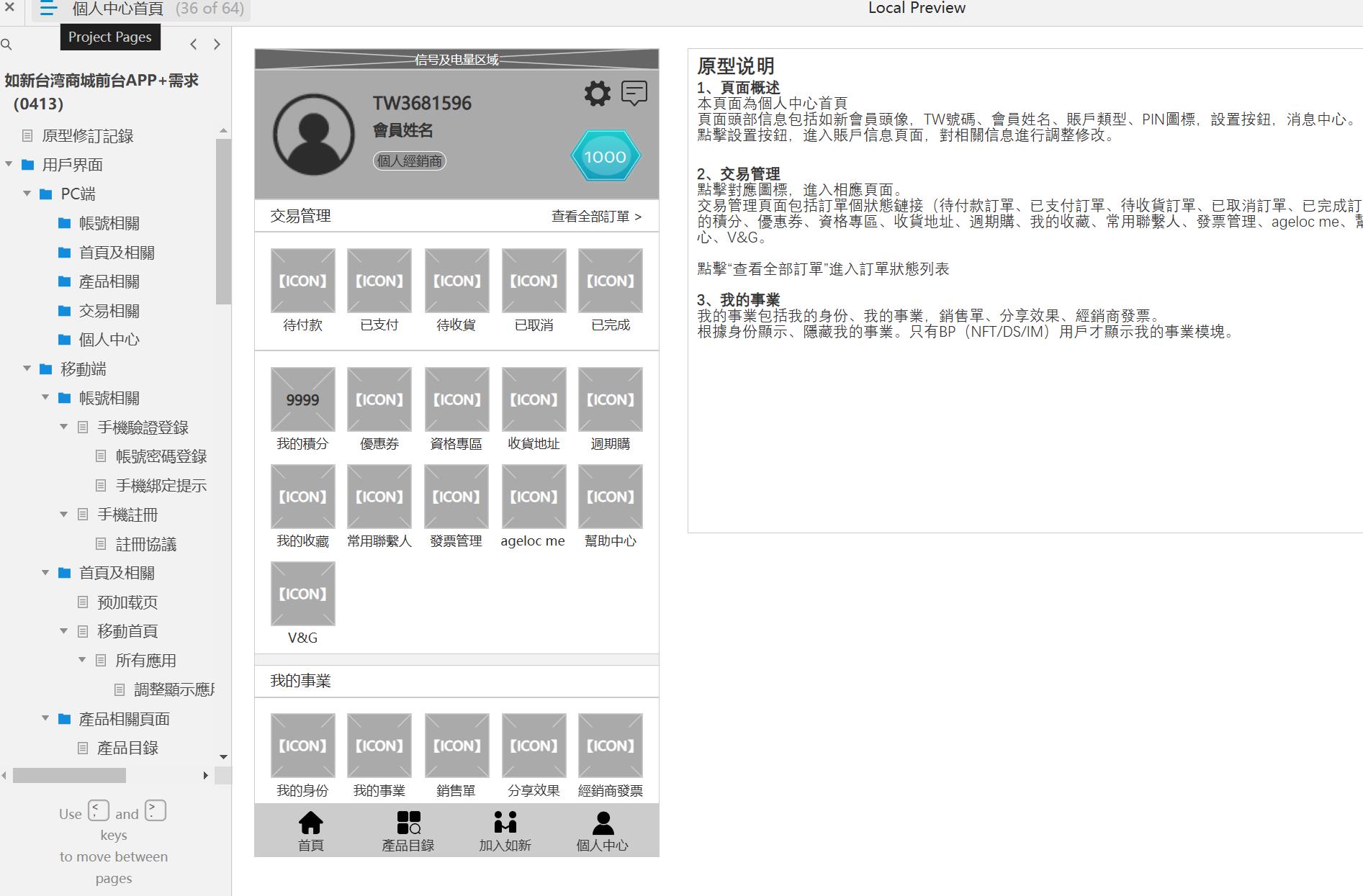Open 我的積分 showing 9999
This screenshot has height=896, width=1363.
[302, 399]
